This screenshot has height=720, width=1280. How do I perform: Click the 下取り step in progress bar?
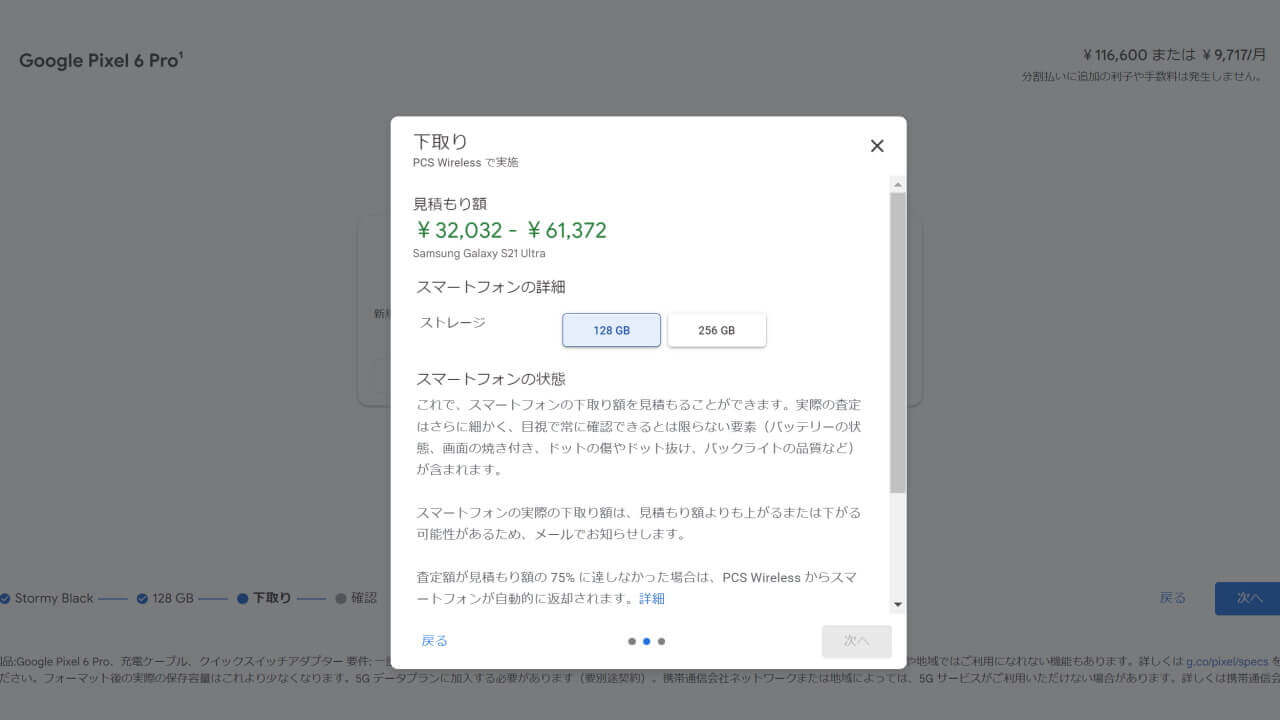tap(265, 598)
